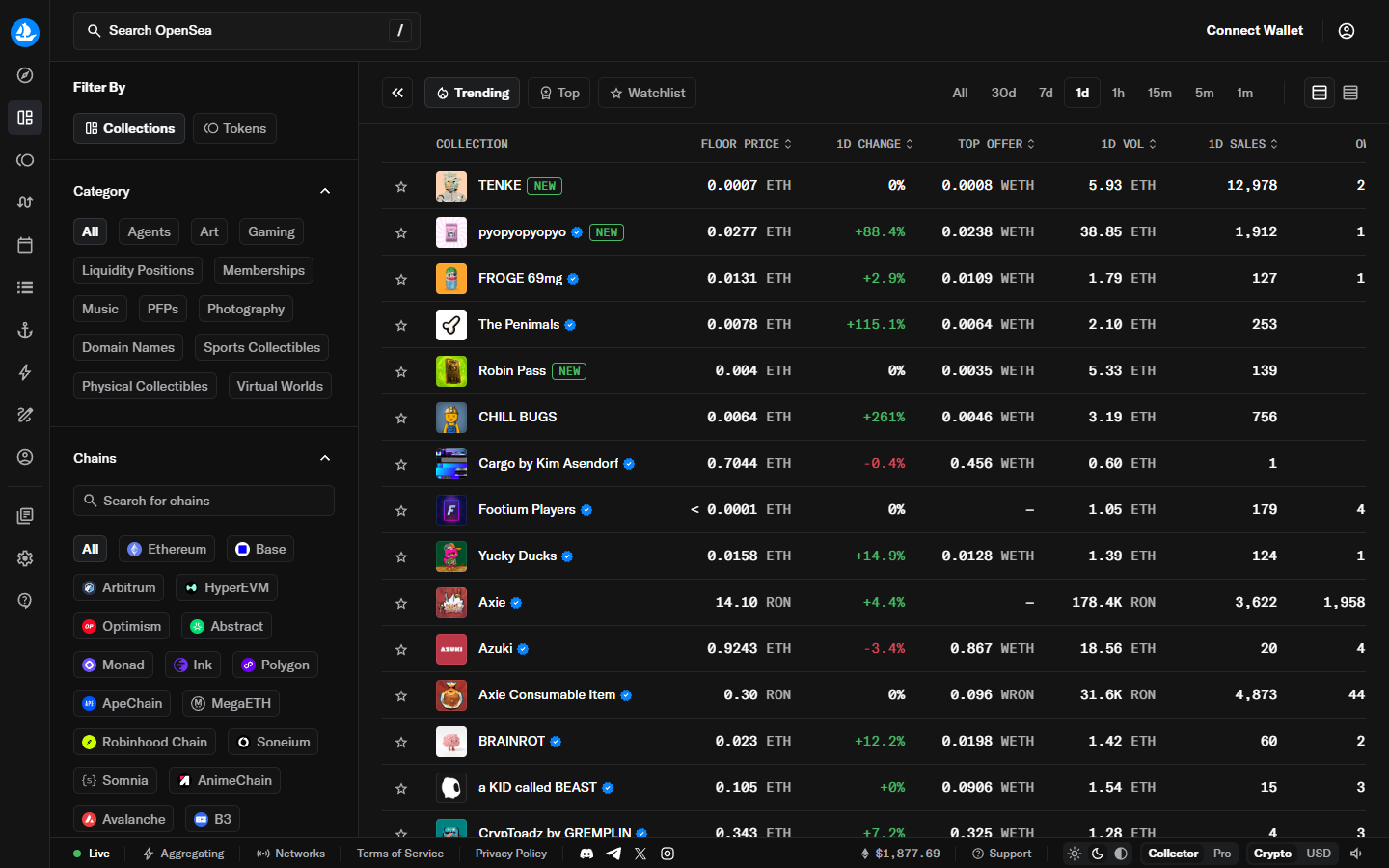1389x868 pixels.
Task: Select the dark theme moon icon
Action: point(1098,854)
